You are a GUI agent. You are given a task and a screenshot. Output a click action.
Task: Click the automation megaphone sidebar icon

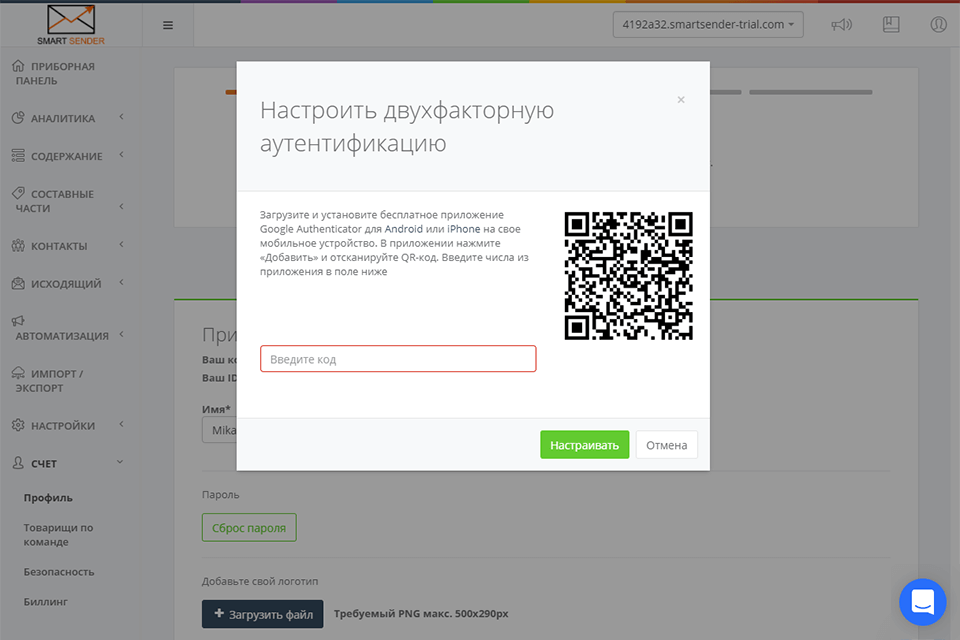click(x=18, y=320)
